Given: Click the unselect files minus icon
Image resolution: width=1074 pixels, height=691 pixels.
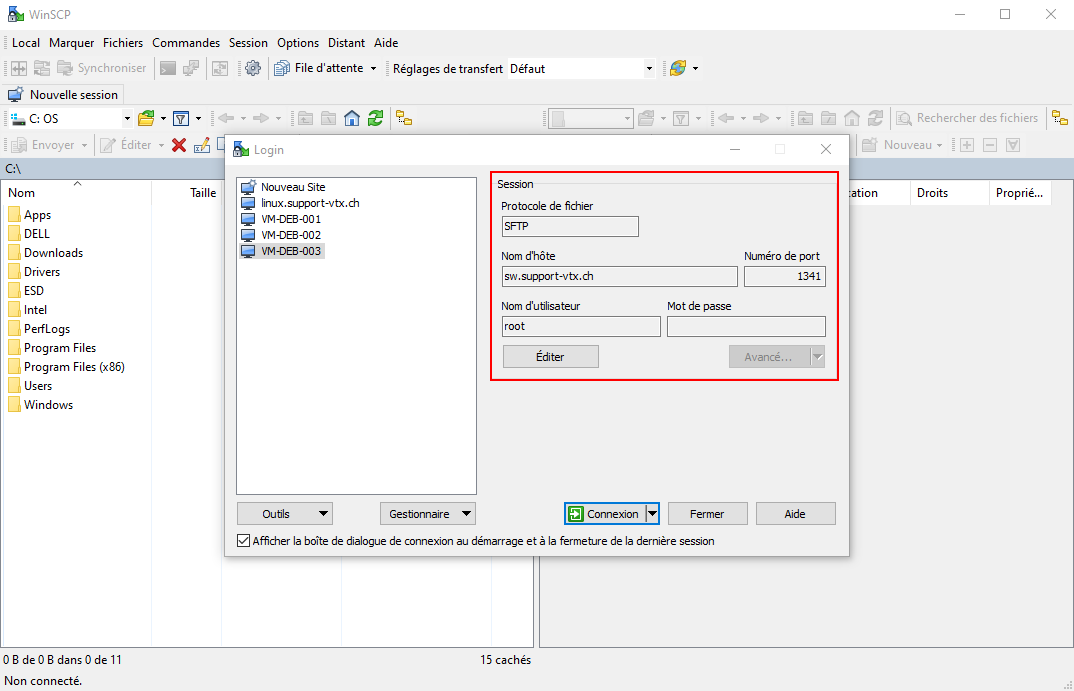Looking at the screenshot, I should 990,145.
